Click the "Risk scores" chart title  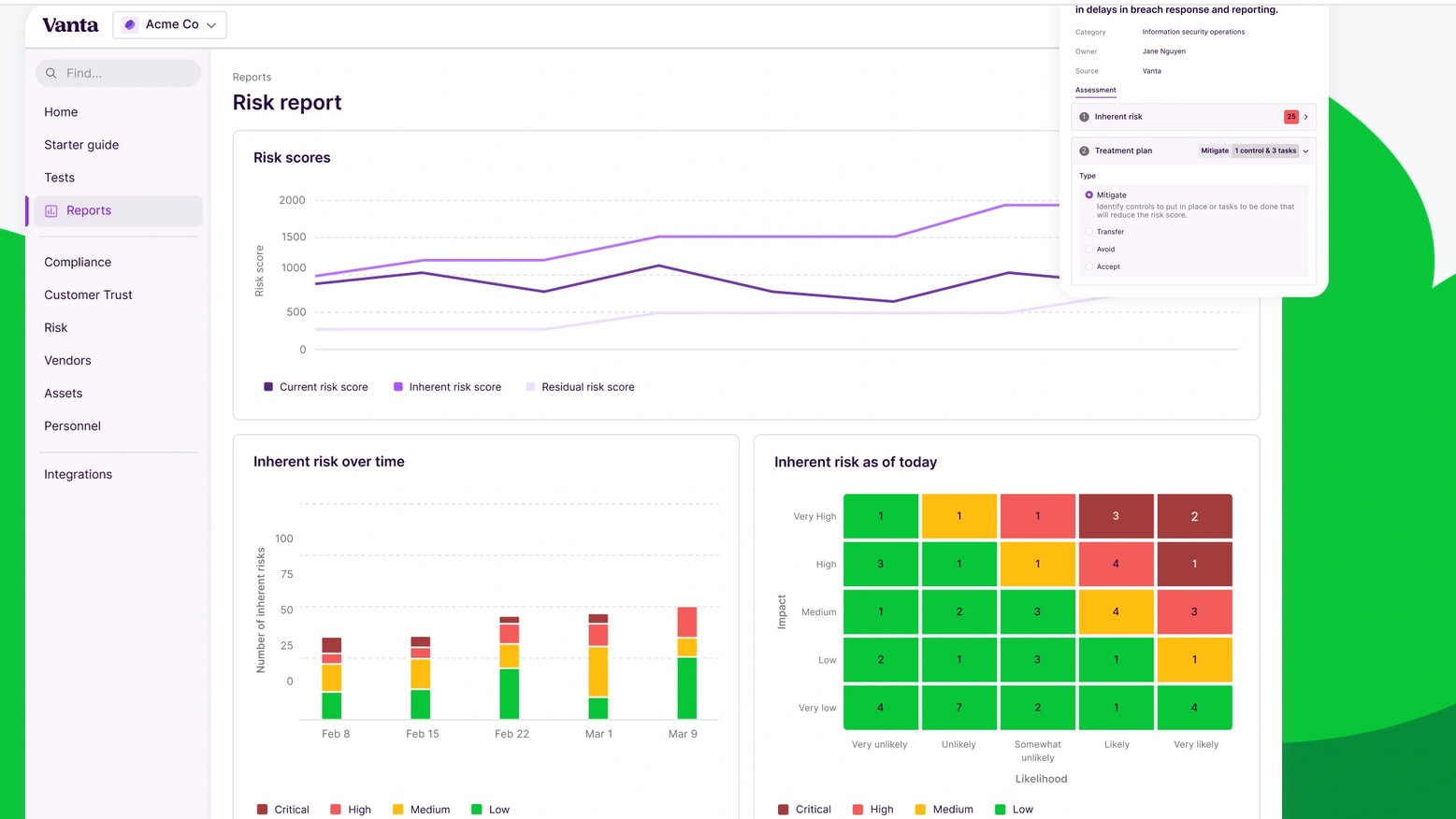[x=292, y=158]
